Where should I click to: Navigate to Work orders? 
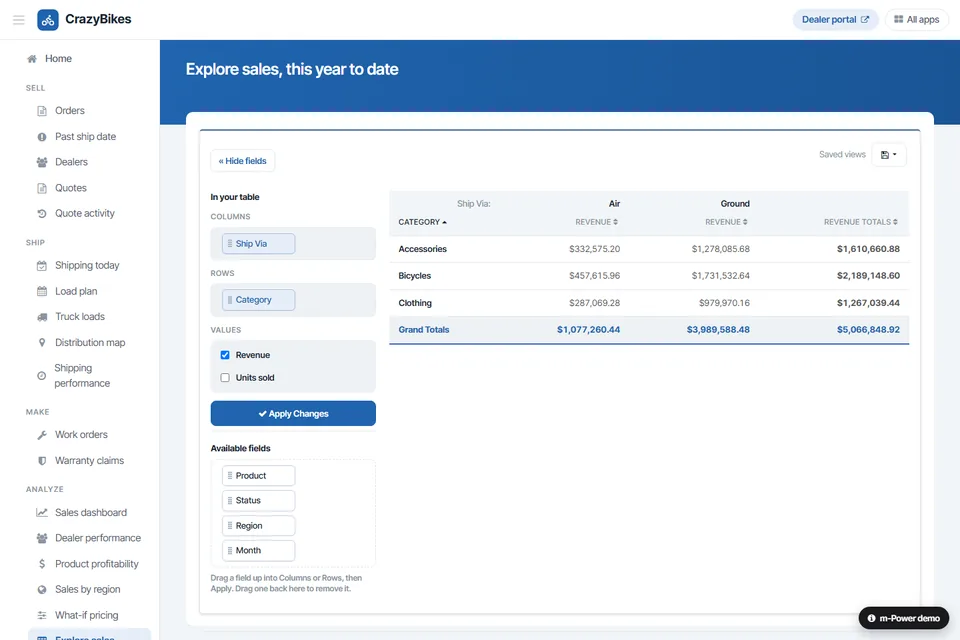tap(81, 435)
